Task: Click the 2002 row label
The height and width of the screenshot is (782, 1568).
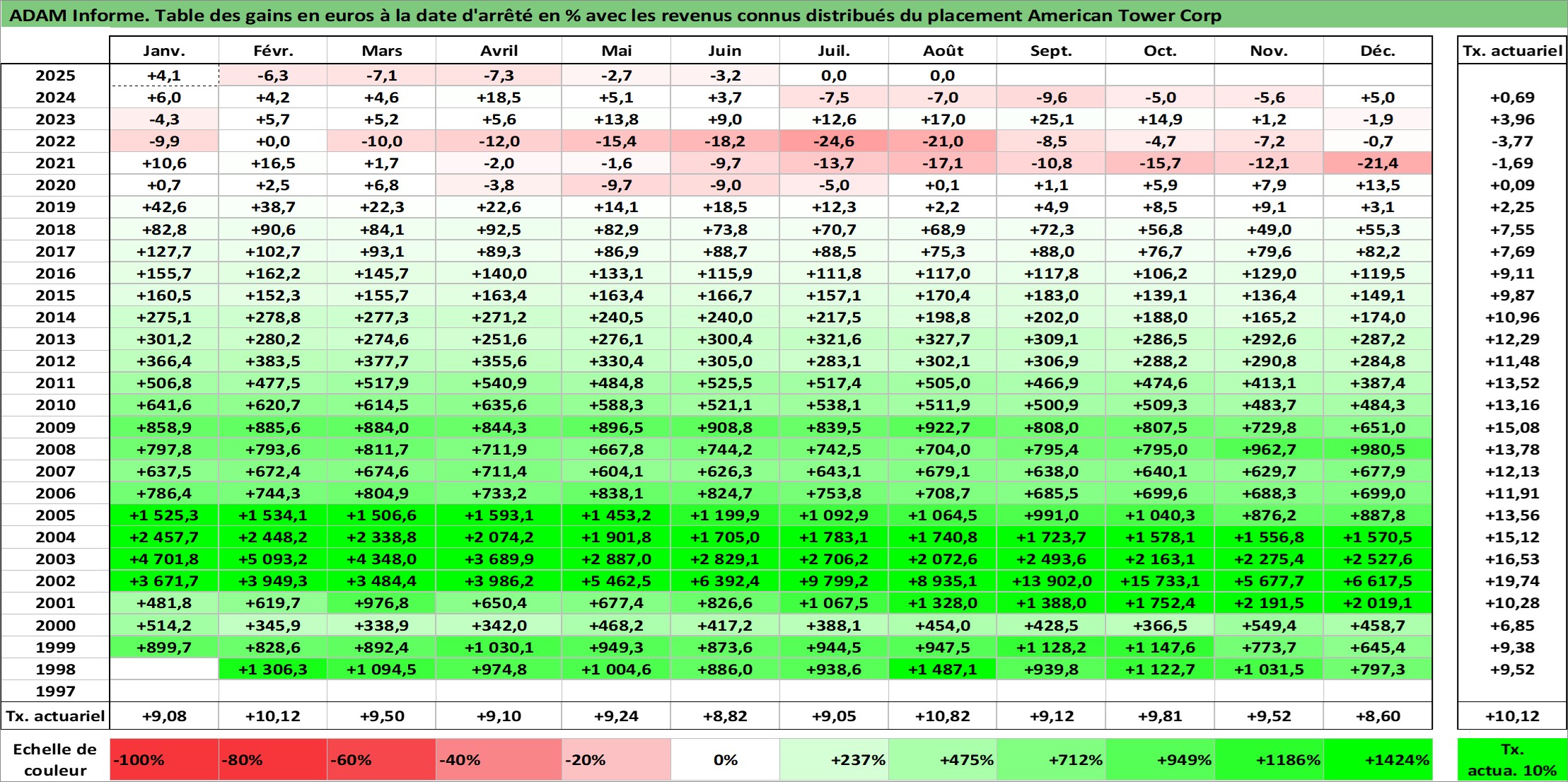Action: (55, 581)
